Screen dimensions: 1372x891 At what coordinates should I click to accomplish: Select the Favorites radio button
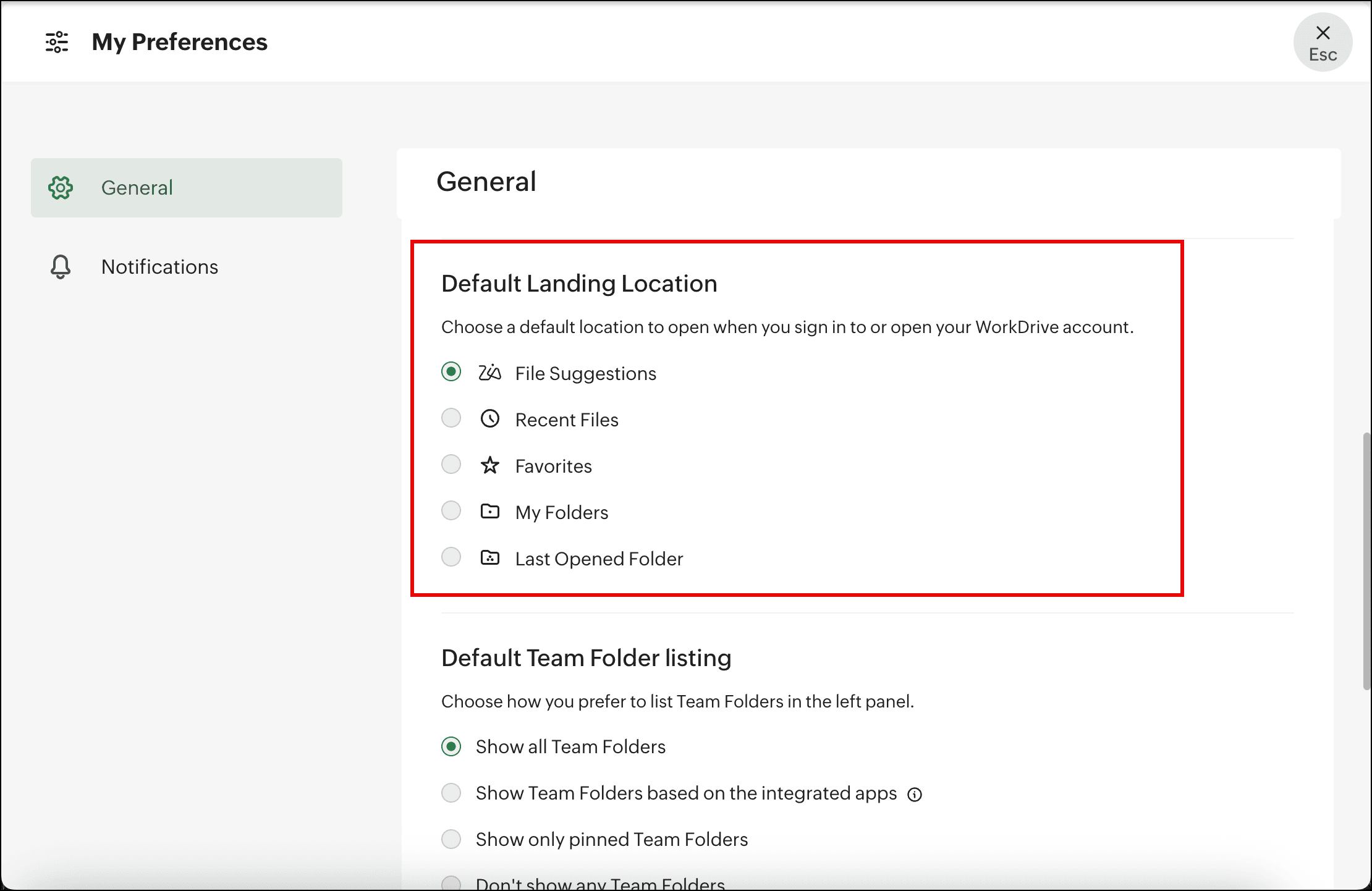click(451, 465)
